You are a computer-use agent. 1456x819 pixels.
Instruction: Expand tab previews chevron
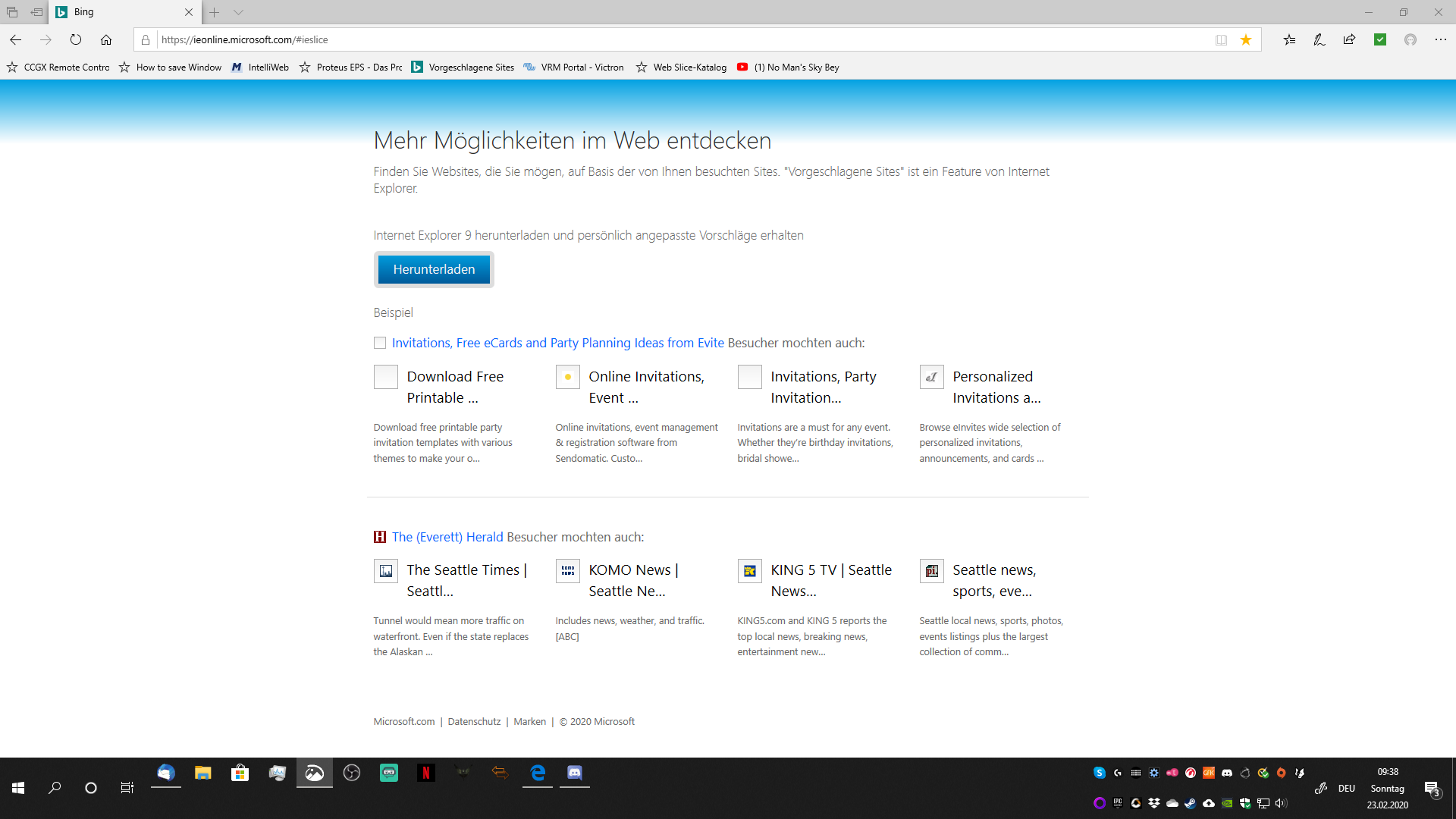point(238,12)
